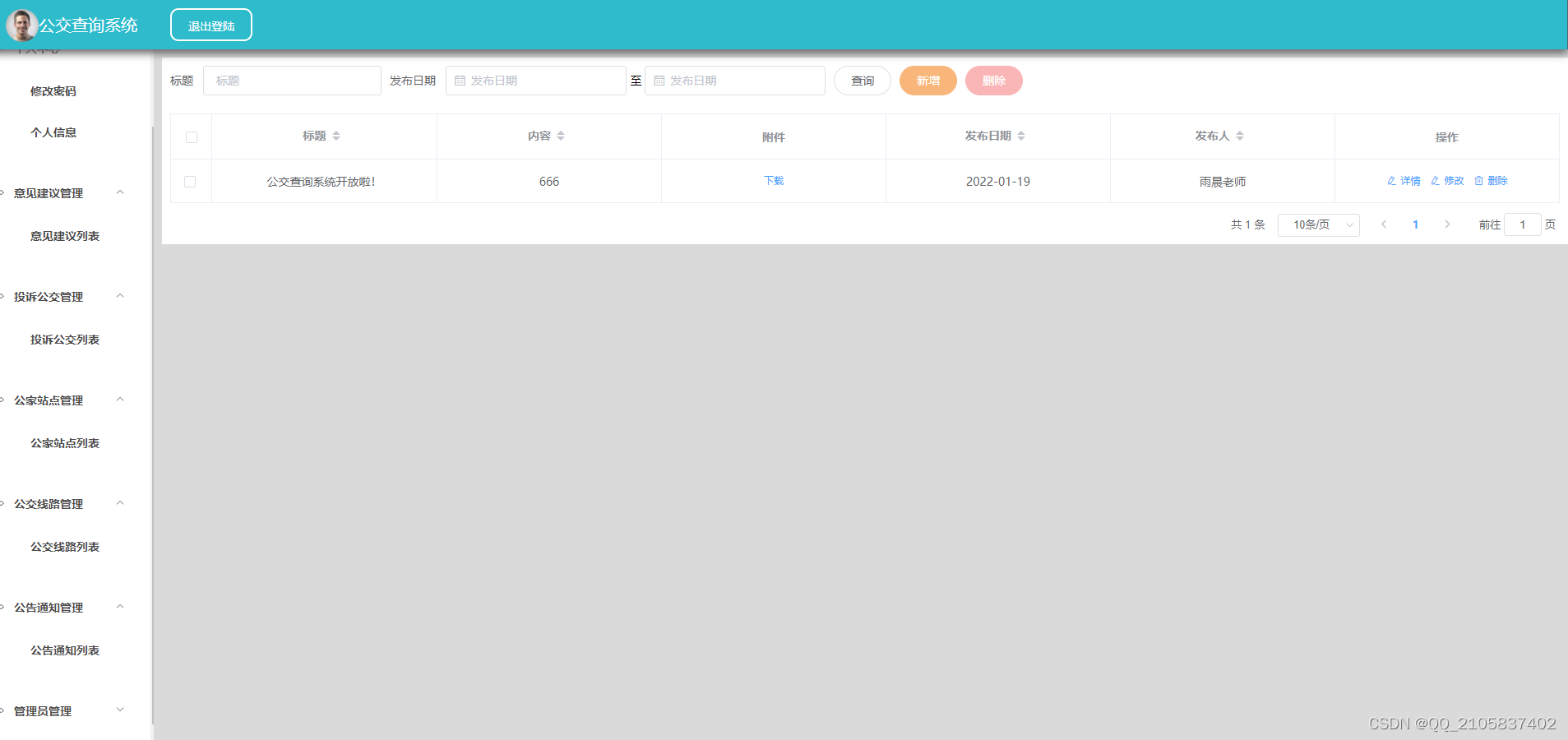Sort table by the 内容 column arrows
The height and width of the screenshot is (740, 1568).
[561, 136]
